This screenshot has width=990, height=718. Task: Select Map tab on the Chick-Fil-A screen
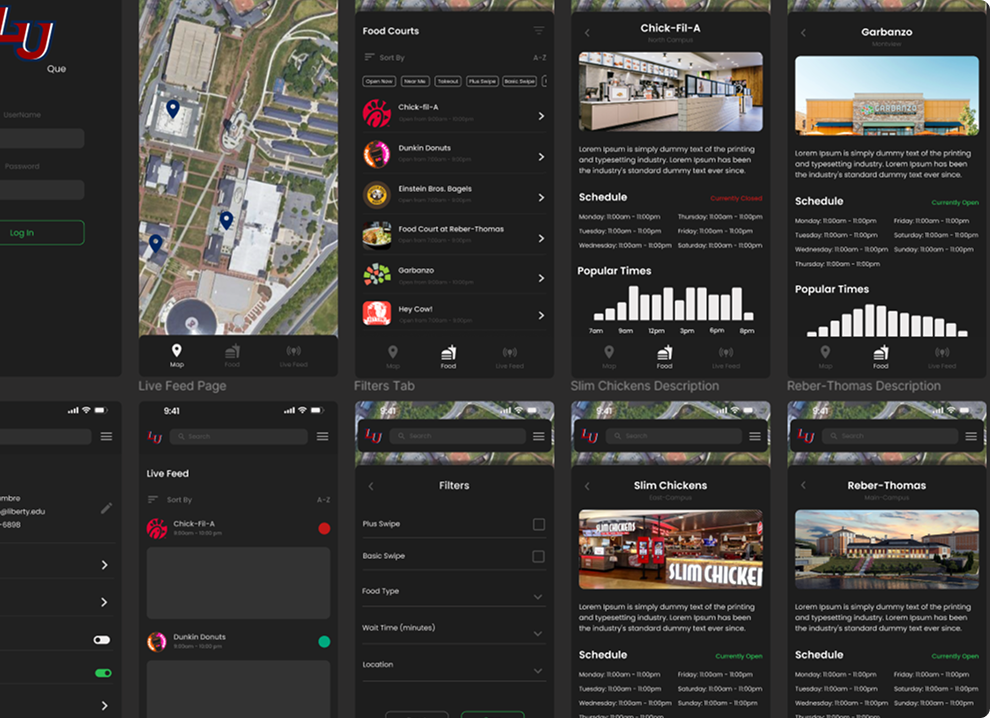[609, 357]
